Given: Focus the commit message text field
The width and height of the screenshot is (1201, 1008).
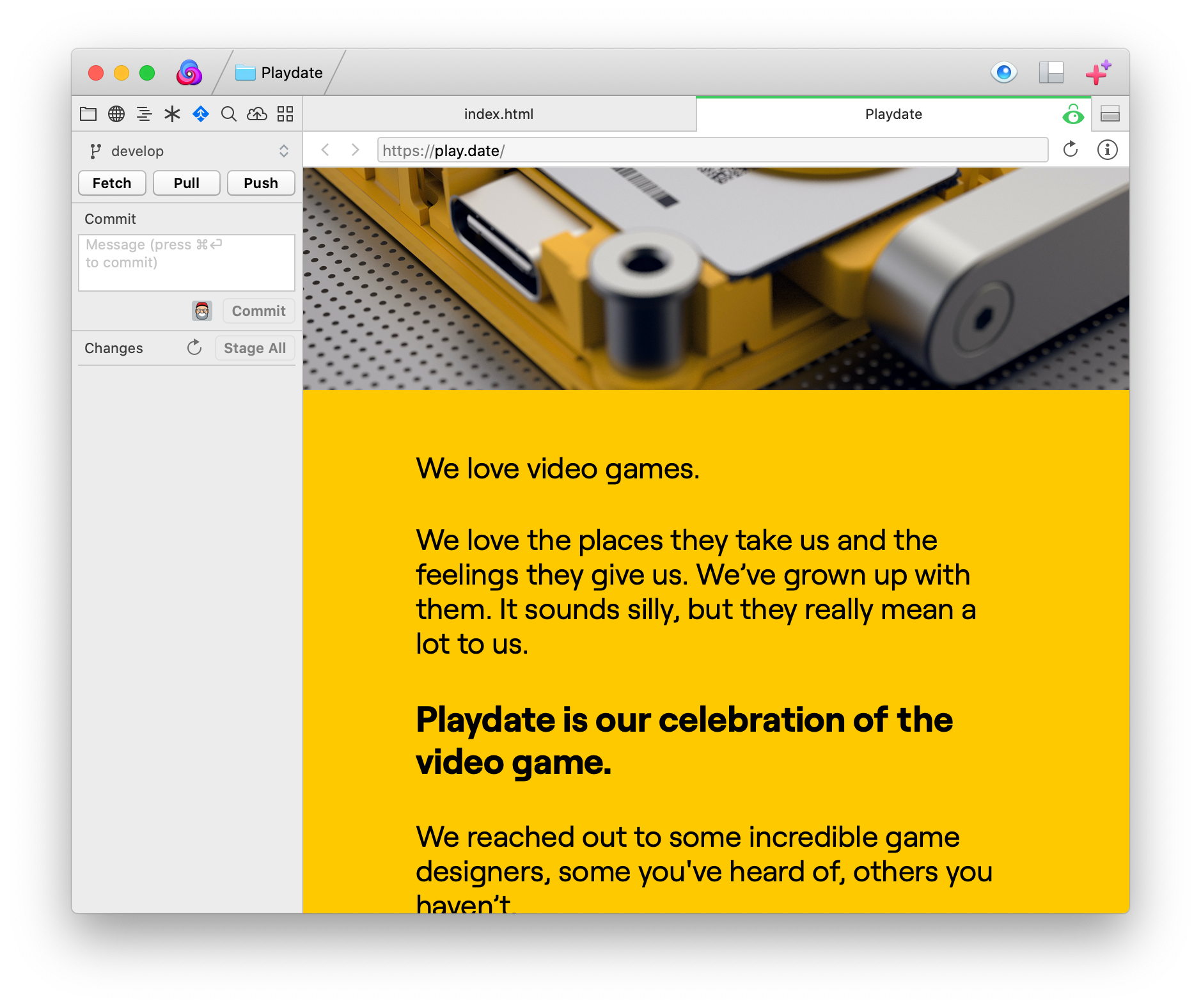Looking at the screenshot, I should point(187,263).
